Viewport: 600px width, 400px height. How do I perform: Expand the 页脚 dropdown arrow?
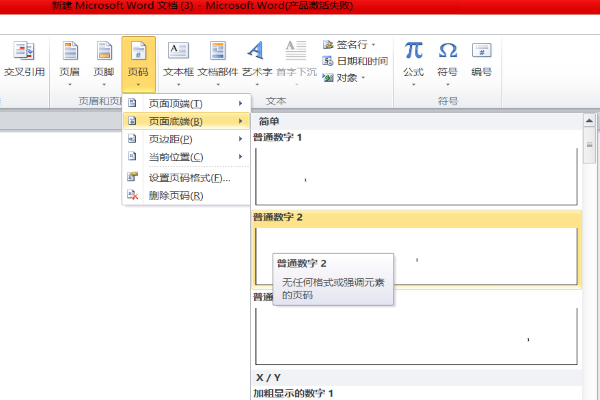[x=104, y=85]
